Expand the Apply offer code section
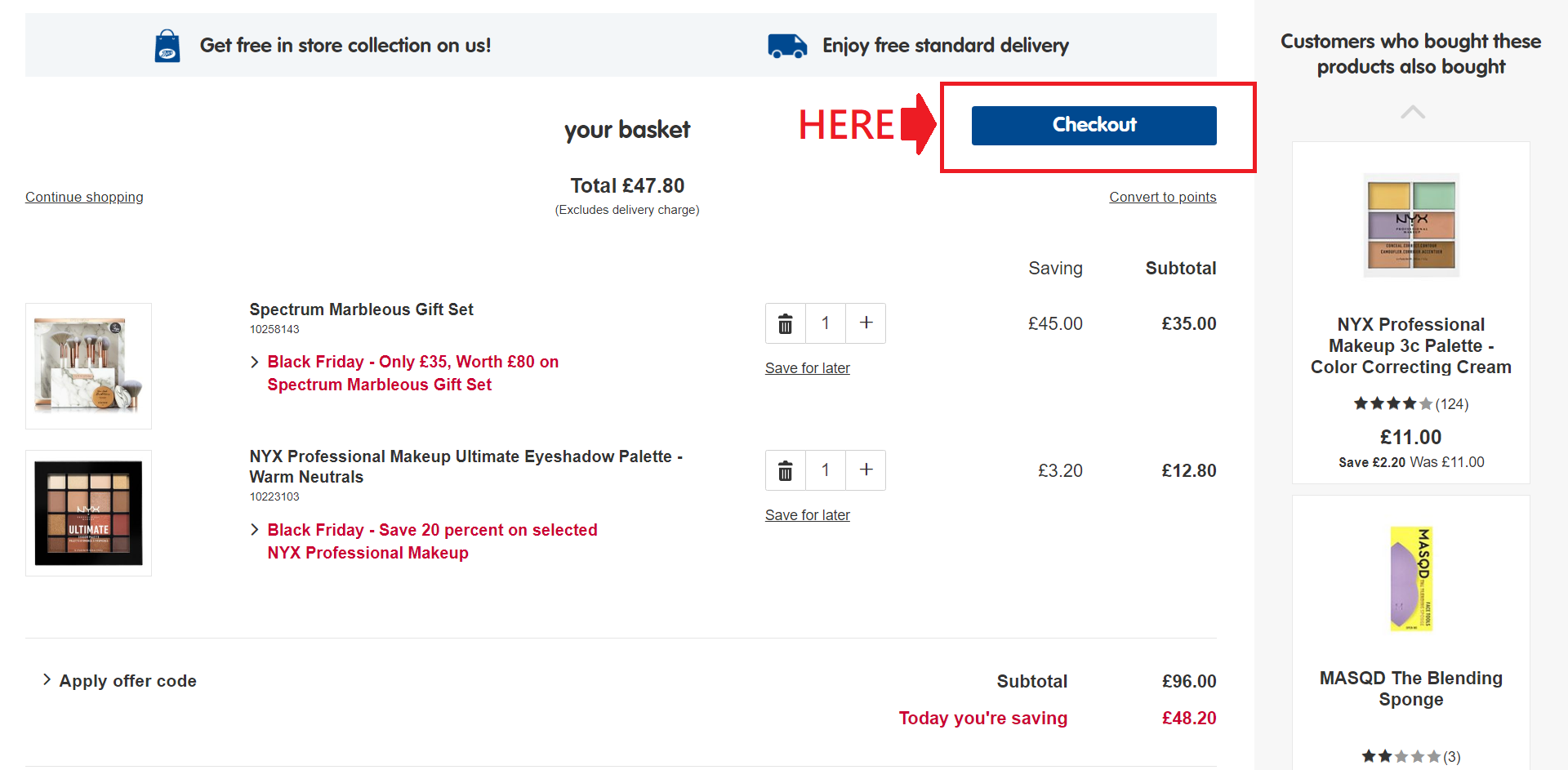 click(x=127, y=681)
